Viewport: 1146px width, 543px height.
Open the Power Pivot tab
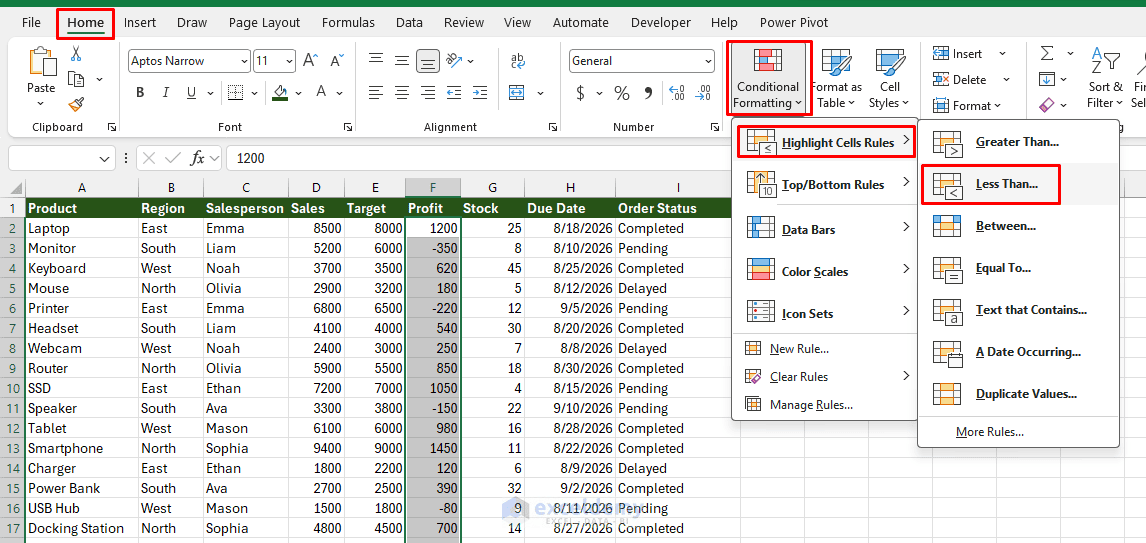click(x=794, y=23)
